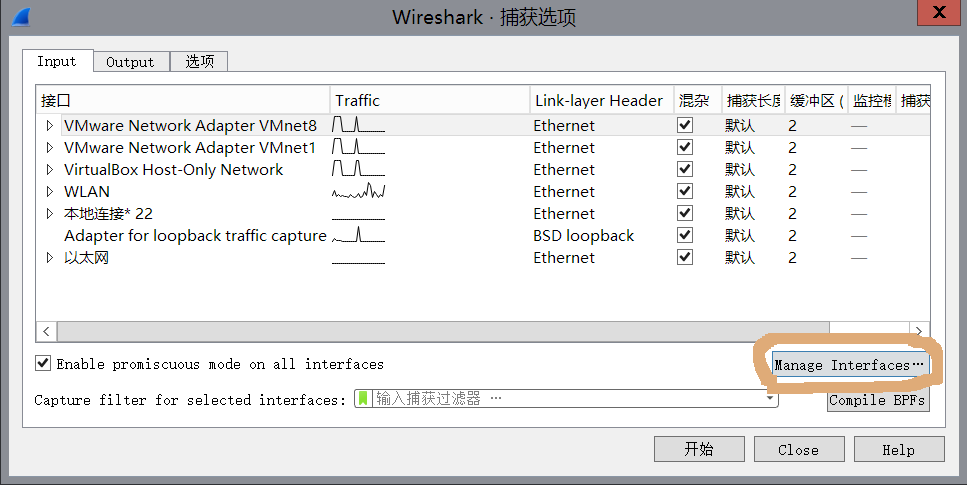
Task: Switch to the 选项 tab
Action: [x=199, y=62]
